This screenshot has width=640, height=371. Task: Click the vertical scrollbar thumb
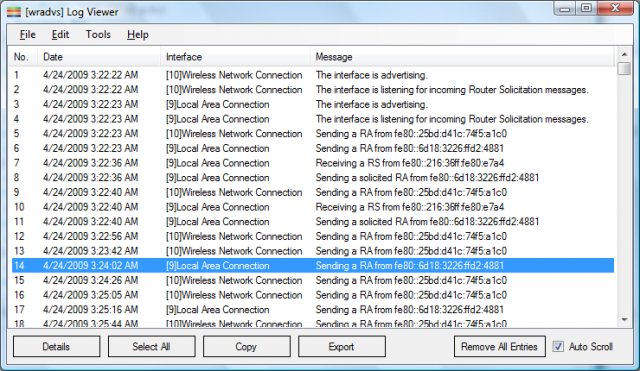pos(624,68)
